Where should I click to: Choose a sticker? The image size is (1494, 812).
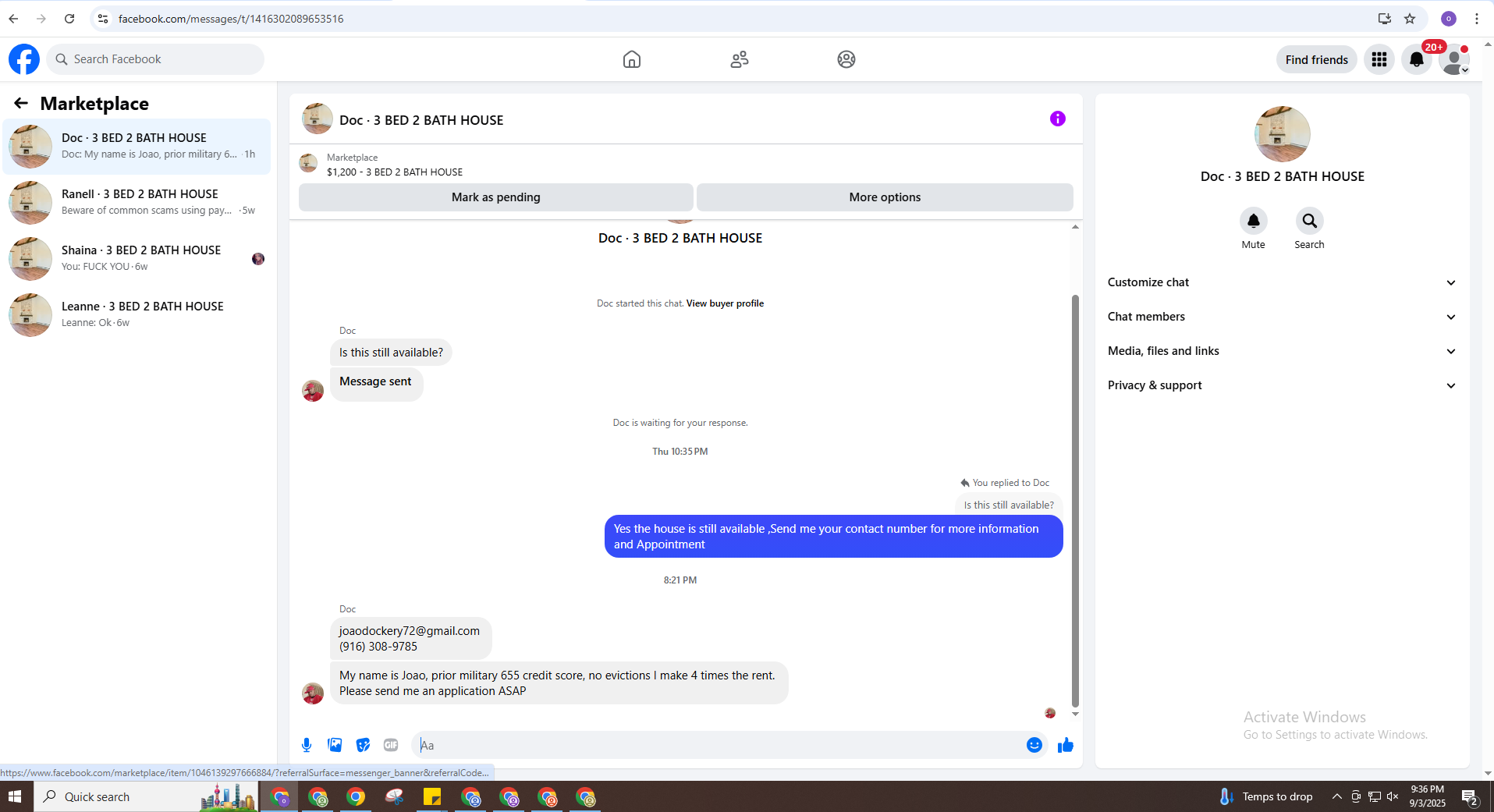pos(363,745)
